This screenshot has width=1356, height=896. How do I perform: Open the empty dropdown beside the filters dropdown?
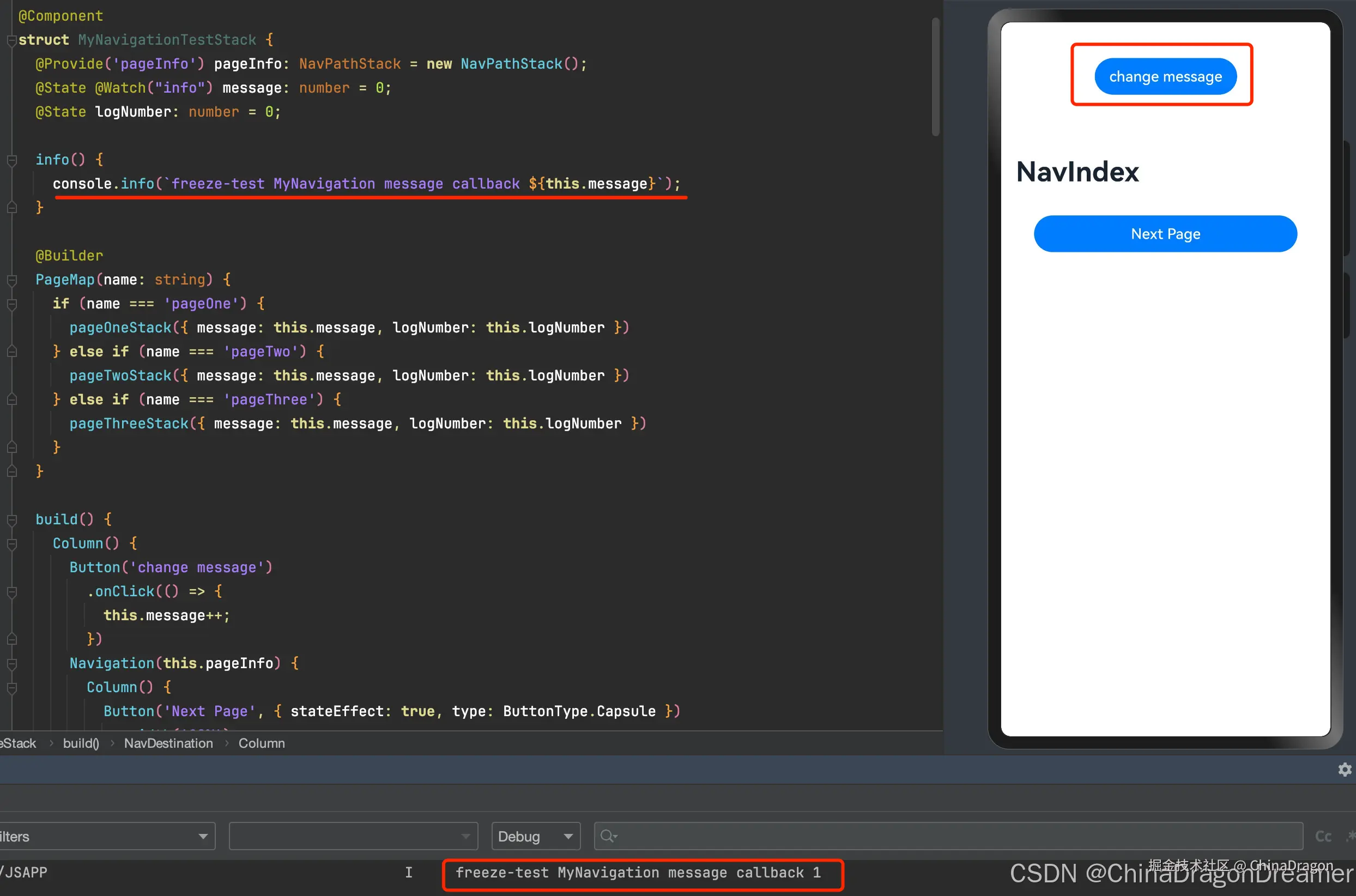pos(353,837)
